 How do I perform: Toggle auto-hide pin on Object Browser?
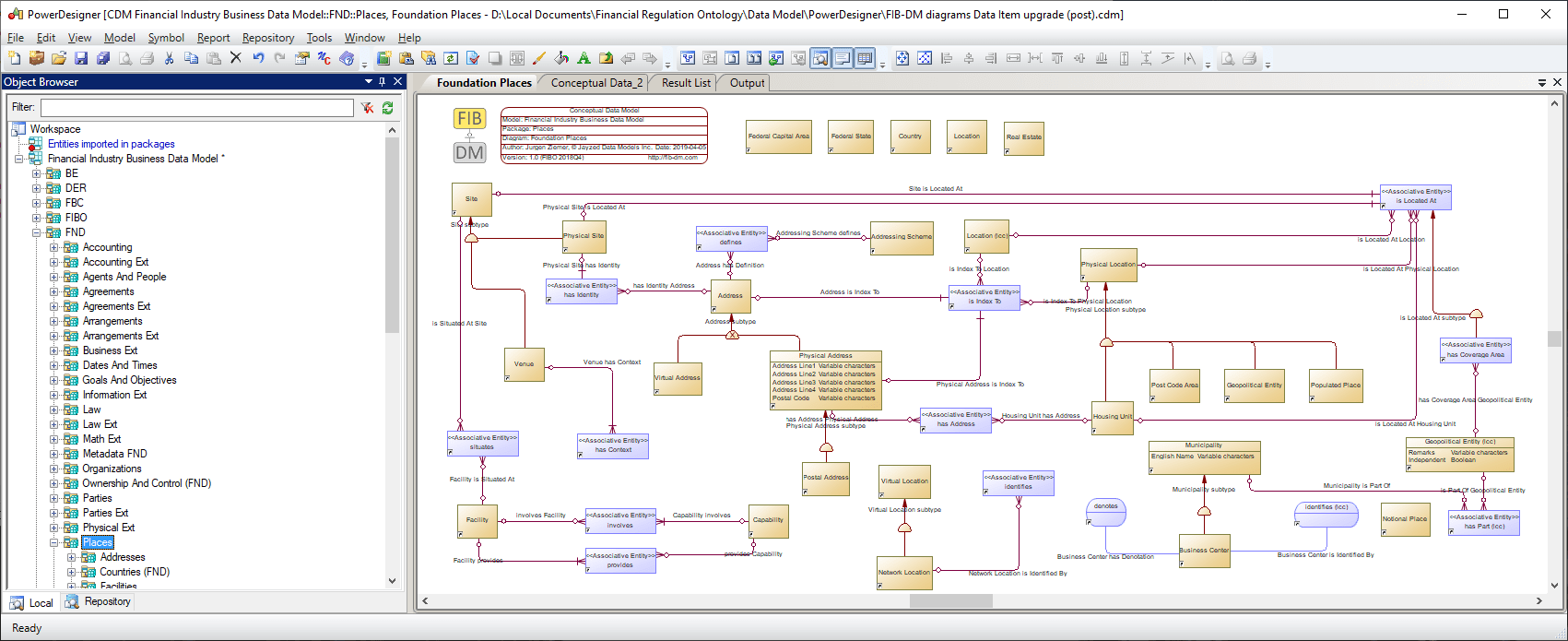(383, 82)
